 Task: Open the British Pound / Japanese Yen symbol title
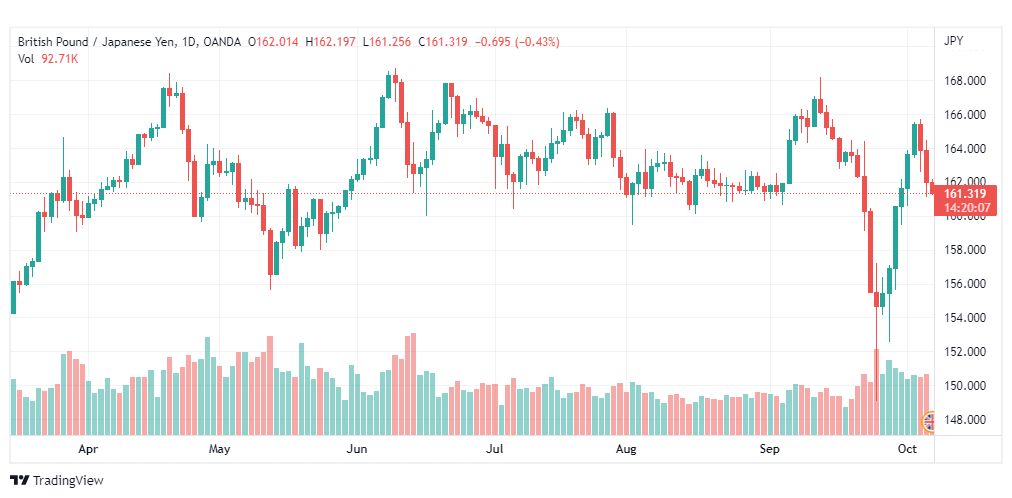(94, 42)
